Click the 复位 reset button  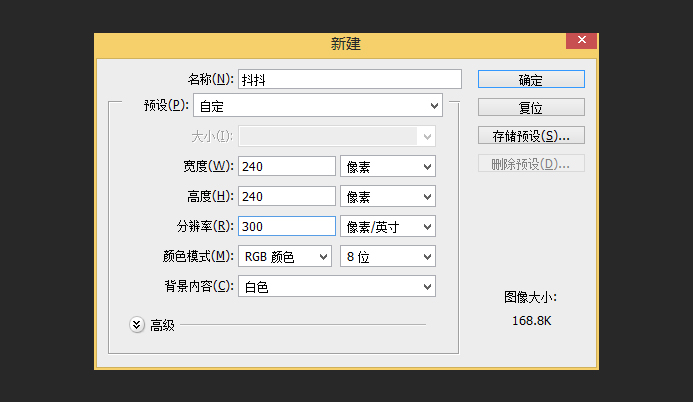pos(531,107)
